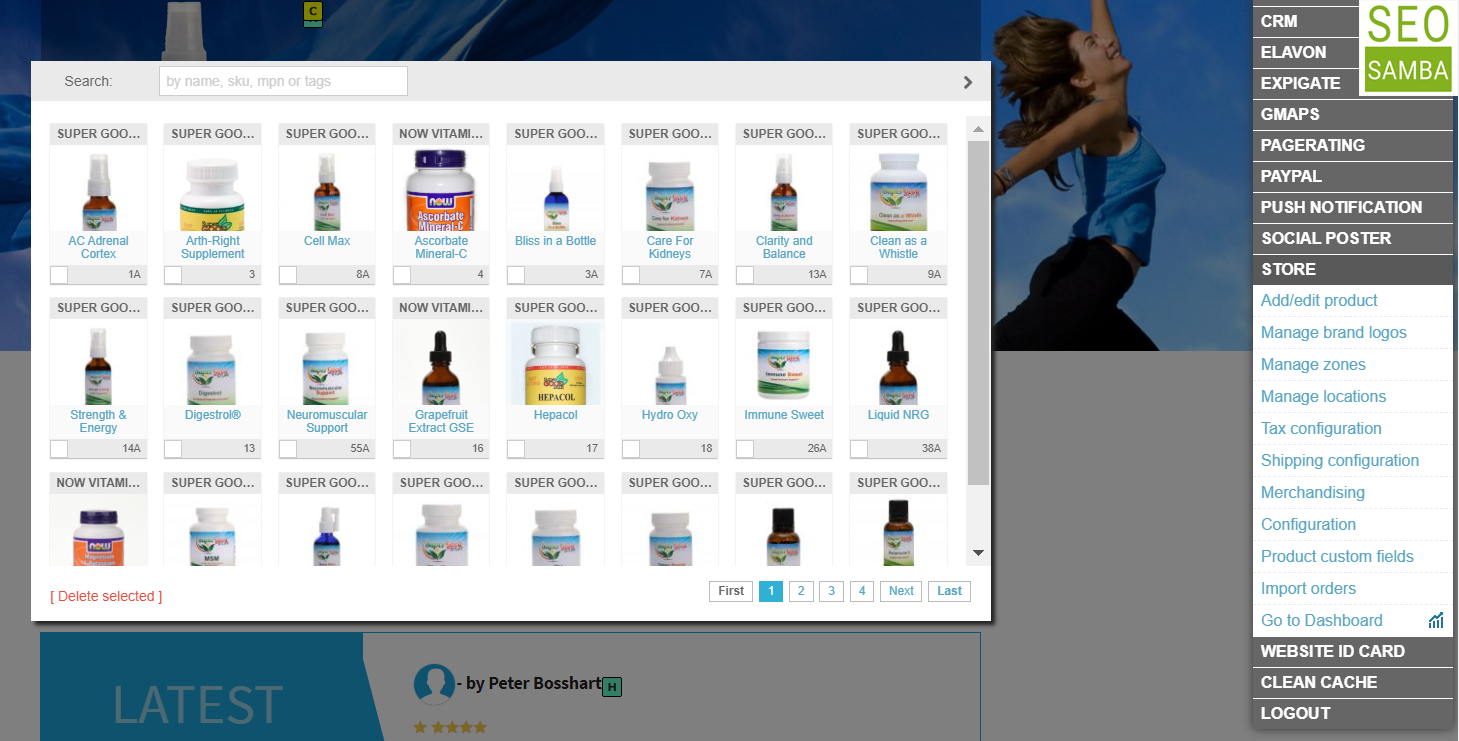Expand the PAYPAL menu section
The height and width of the screenshot is (741, 1459).
[1353, 176]
